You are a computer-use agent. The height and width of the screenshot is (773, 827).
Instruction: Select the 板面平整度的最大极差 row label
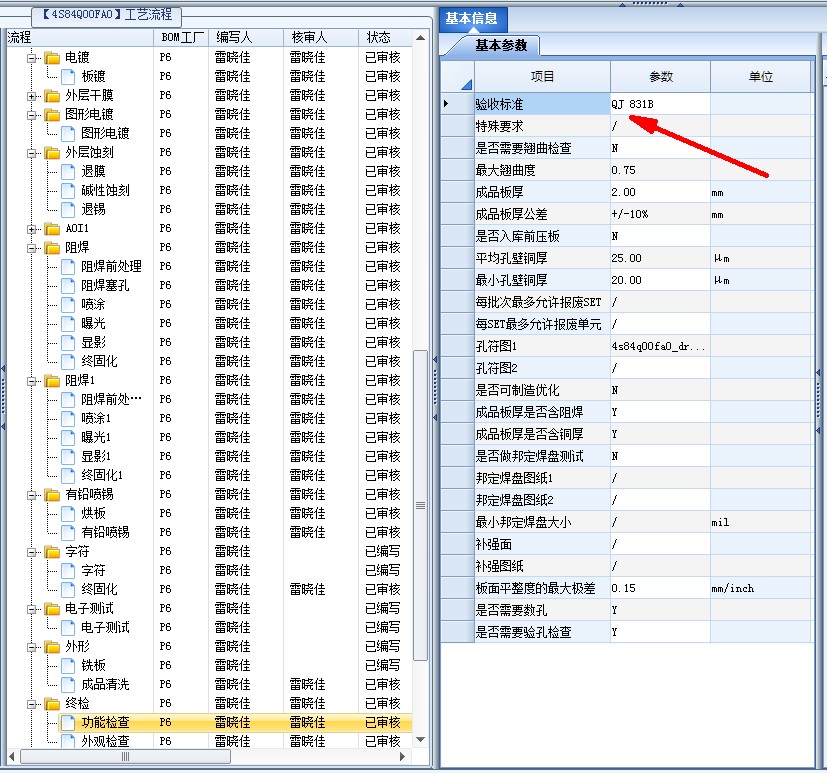coord(542,588)
